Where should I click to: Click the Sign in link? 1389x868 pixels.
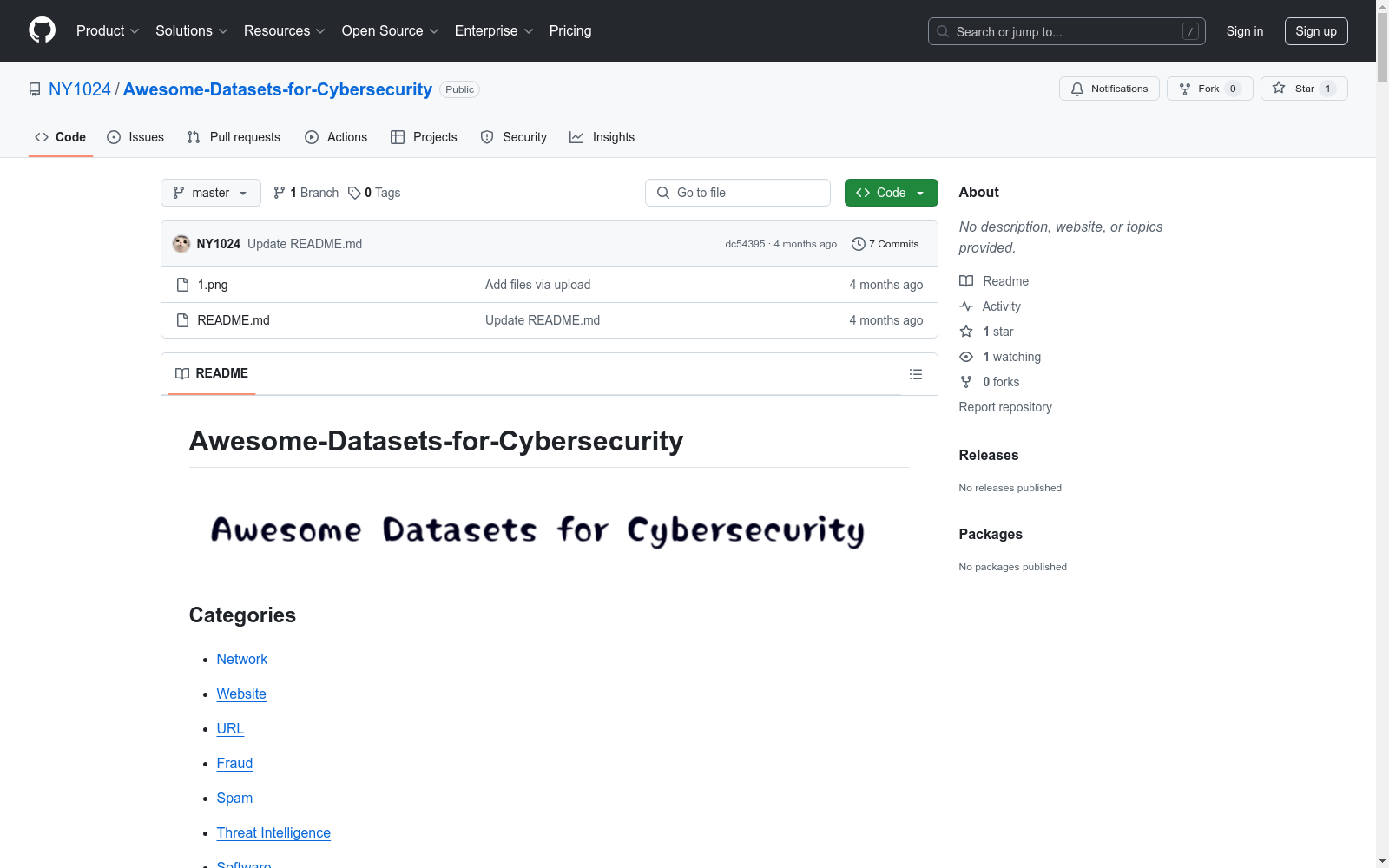pyautogui.click(x=1245, y=31)
